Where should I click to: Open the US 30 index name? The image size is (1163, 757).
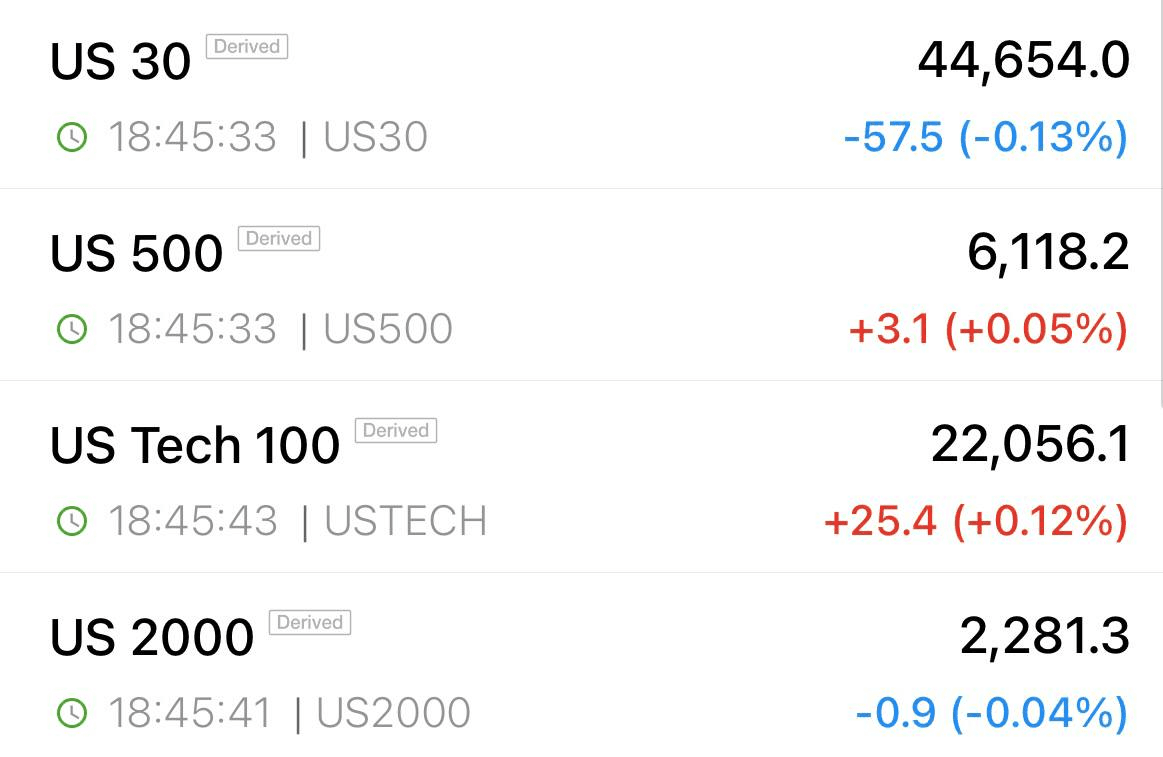pyautogui.click(x=120, y=62)
